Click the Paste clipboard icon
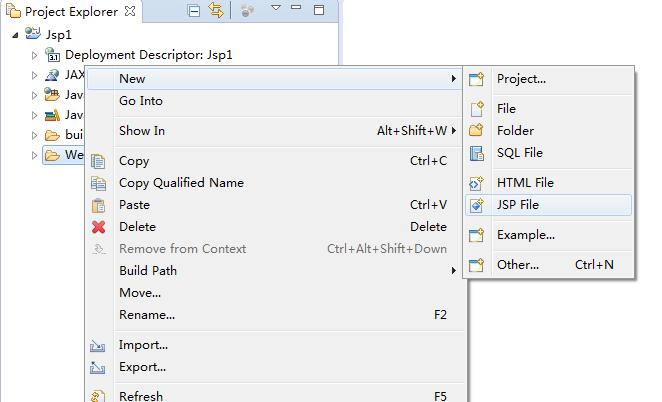 [98, 205]
